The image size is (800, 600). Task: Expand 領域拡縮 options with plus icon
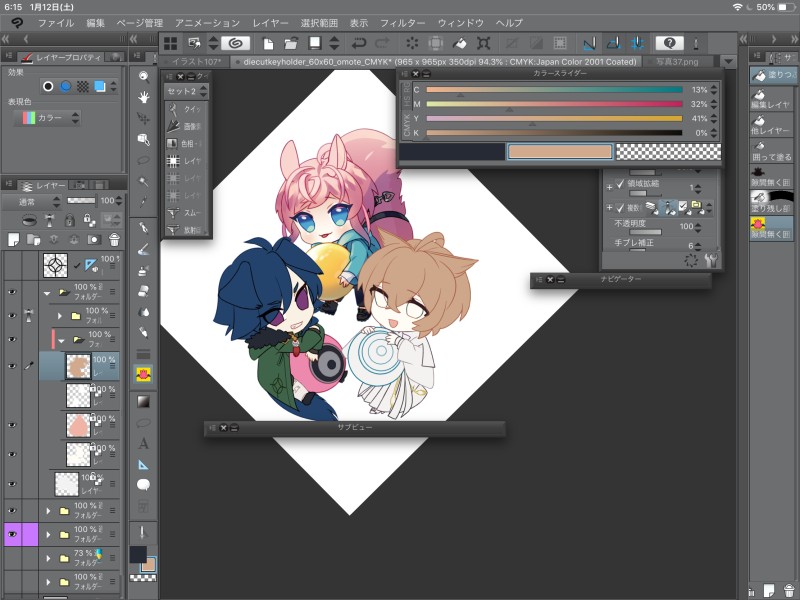609,187
